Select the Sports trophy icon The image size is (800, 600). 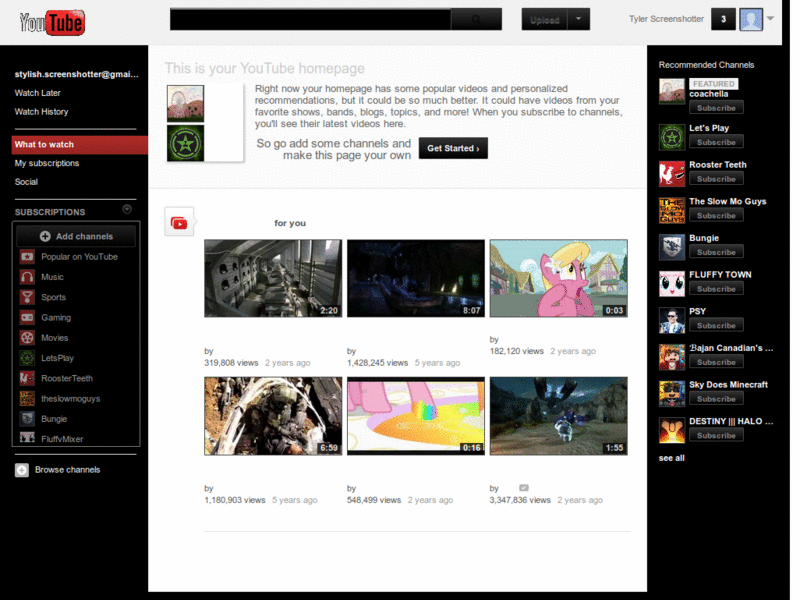27,297
